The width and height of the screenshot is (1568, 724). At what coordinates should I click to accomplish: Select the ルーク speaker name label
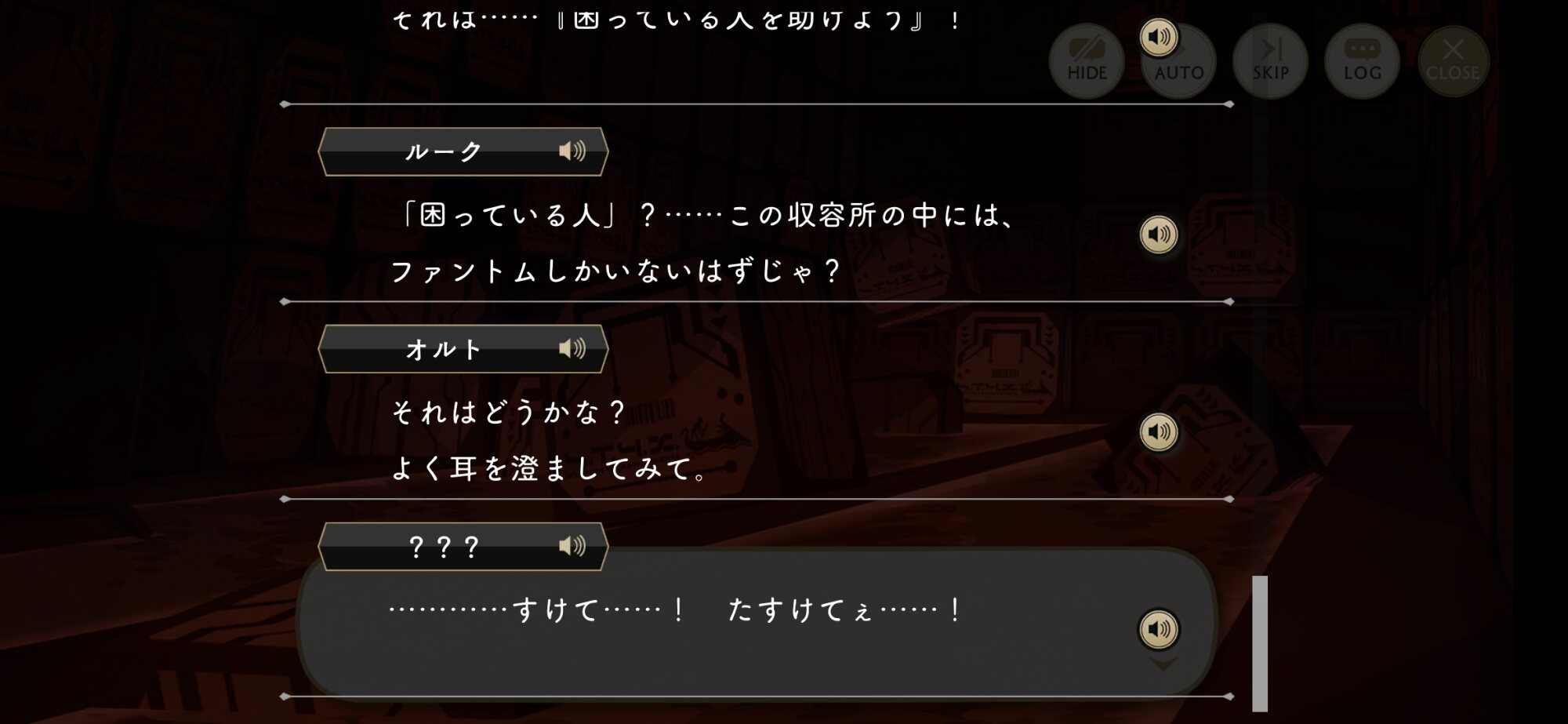443,151
